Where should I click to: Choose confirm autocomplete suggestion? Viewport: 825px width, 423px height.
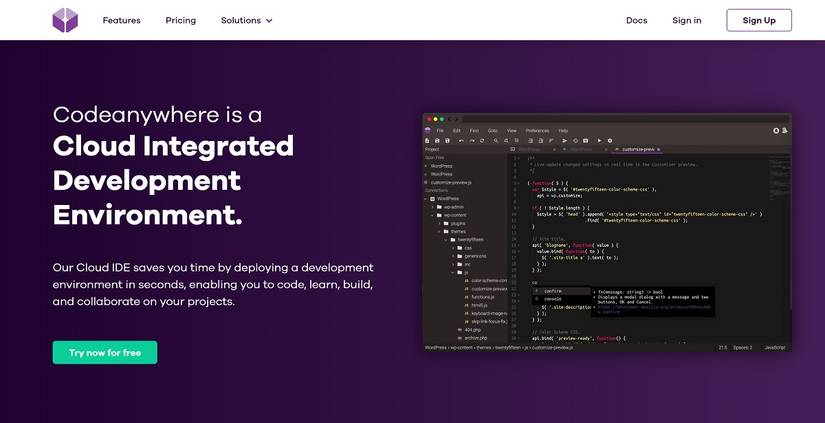coord(561,291)
